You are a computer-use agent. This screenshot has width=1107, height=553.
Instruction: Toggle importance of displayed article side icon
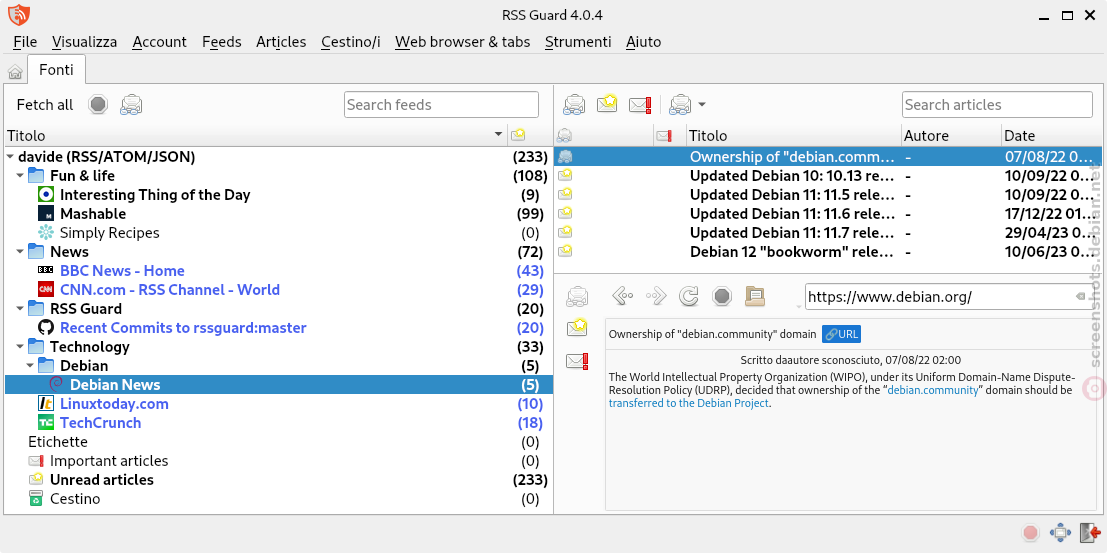coord(578,361)
